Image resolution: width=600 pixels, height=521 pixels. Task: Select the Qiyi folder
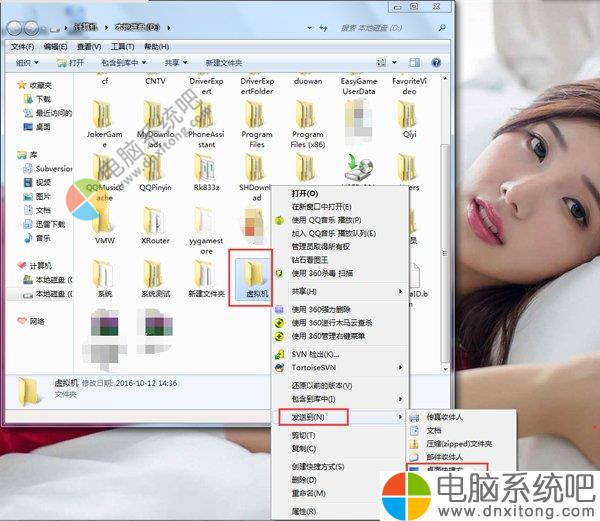tap(409, 119)
